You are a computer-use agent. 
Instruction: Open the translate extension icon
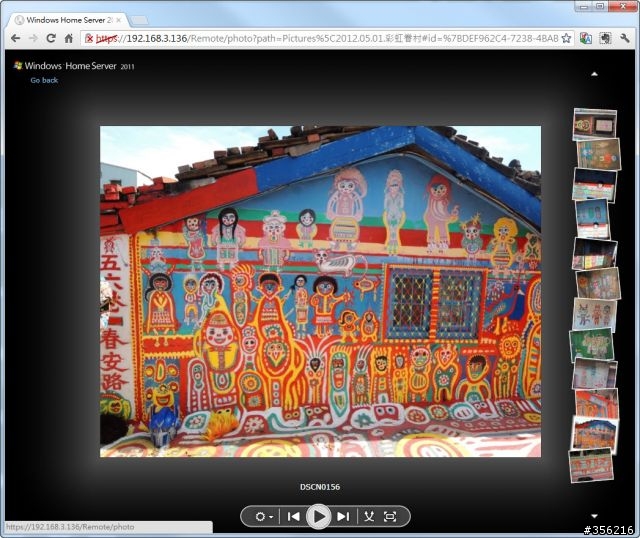pyautogui.click(x=586, y=38)
